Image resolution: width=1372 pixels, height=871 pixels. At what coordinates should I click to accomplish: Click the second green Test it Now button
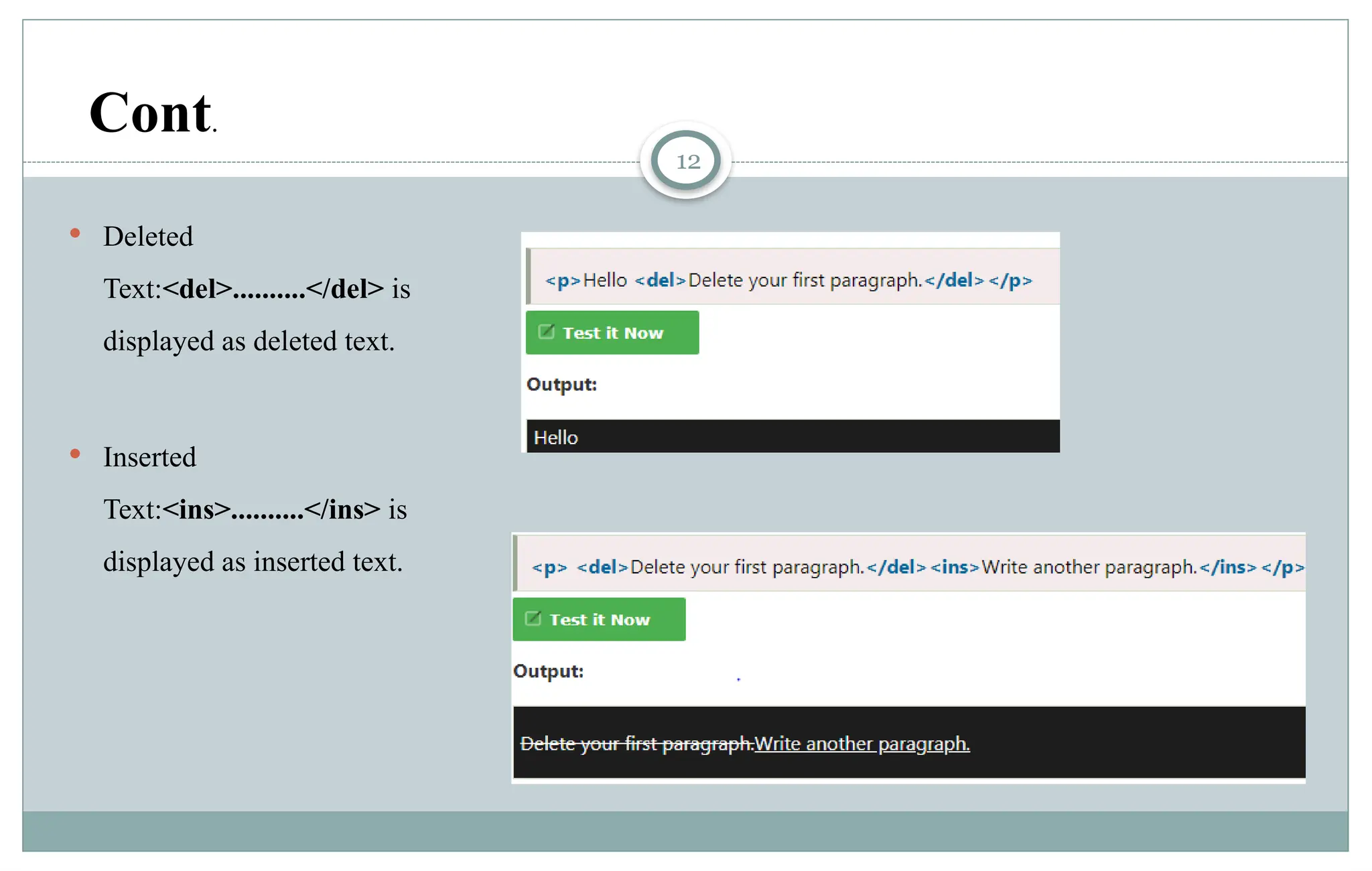pyautogui.click(x=598, y=619)
